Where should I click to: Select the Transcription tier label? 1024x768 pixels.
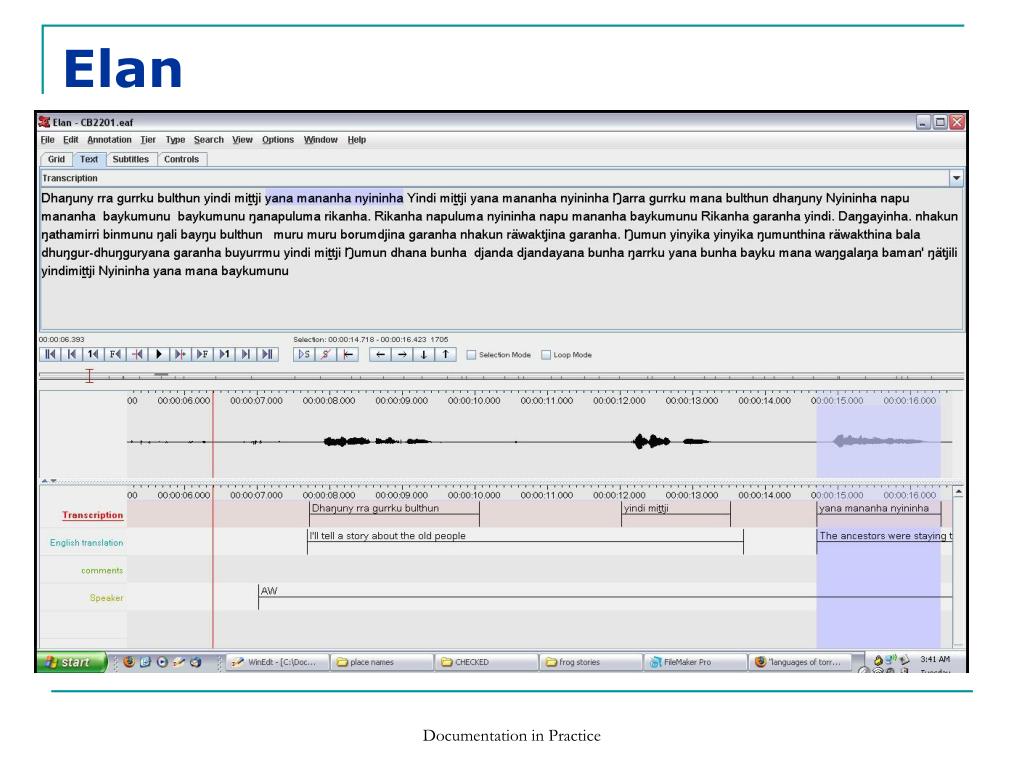[x=93, y=515]
